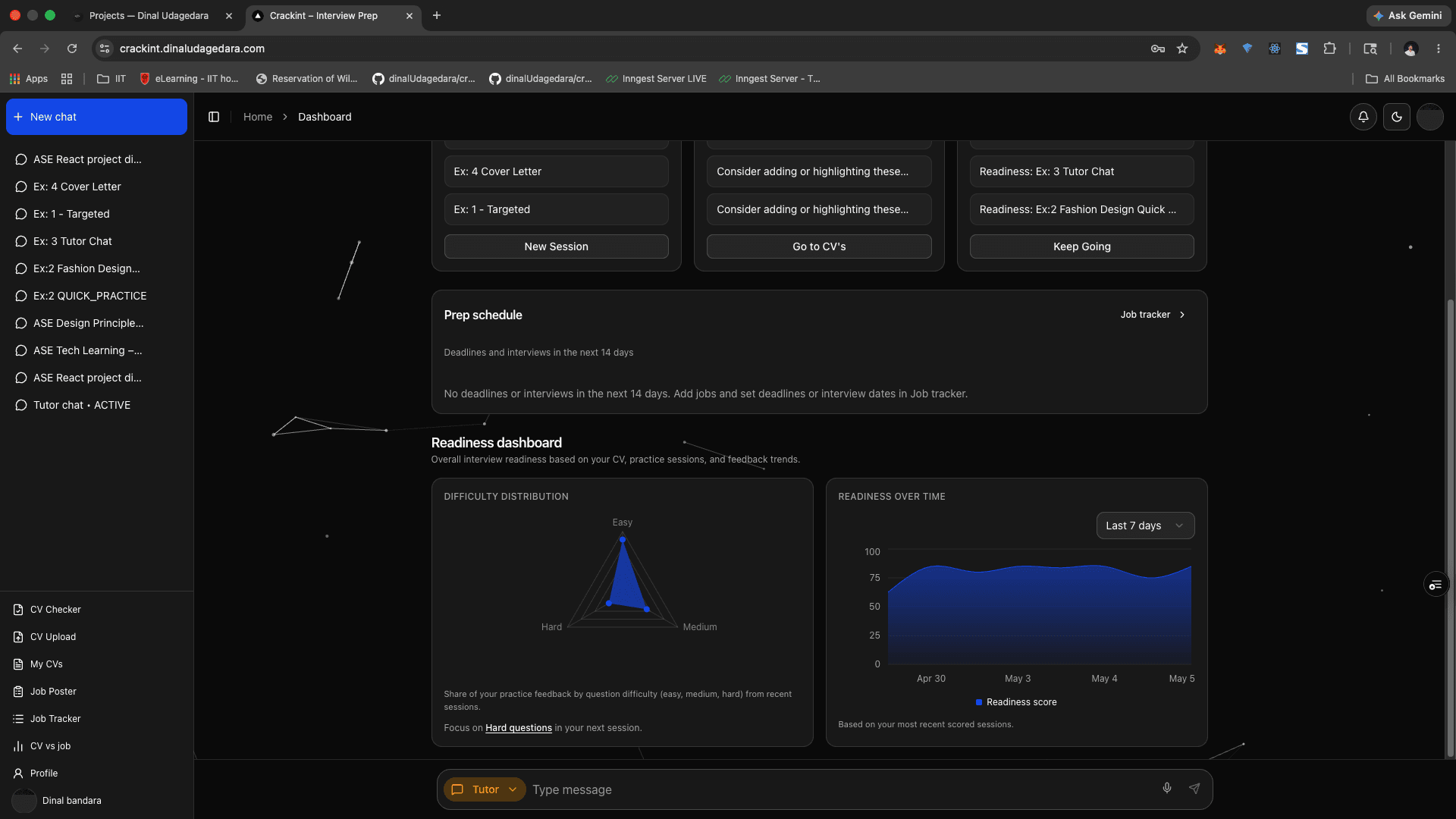Bookmark this page with star icon
Screen dimensions: 1456x819
(1182, 49)
